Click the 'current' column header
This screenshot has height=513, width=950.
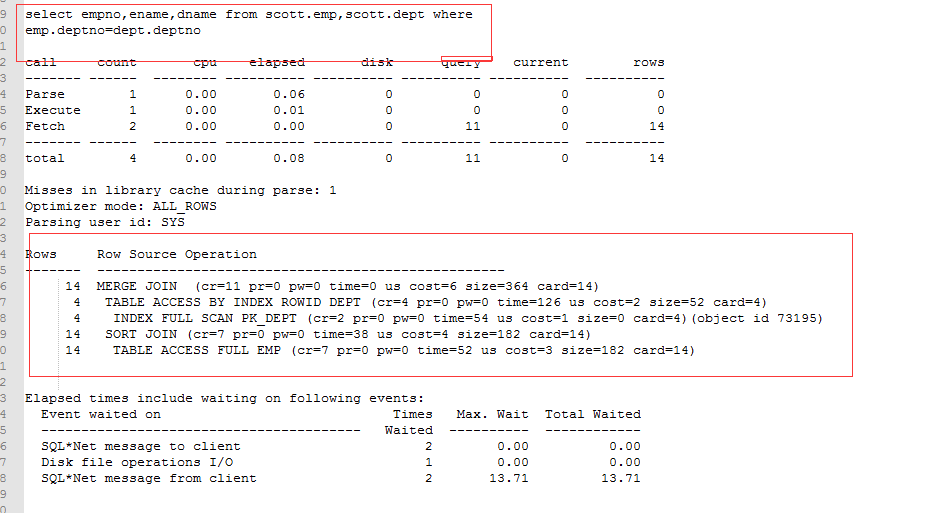point(540,62)
